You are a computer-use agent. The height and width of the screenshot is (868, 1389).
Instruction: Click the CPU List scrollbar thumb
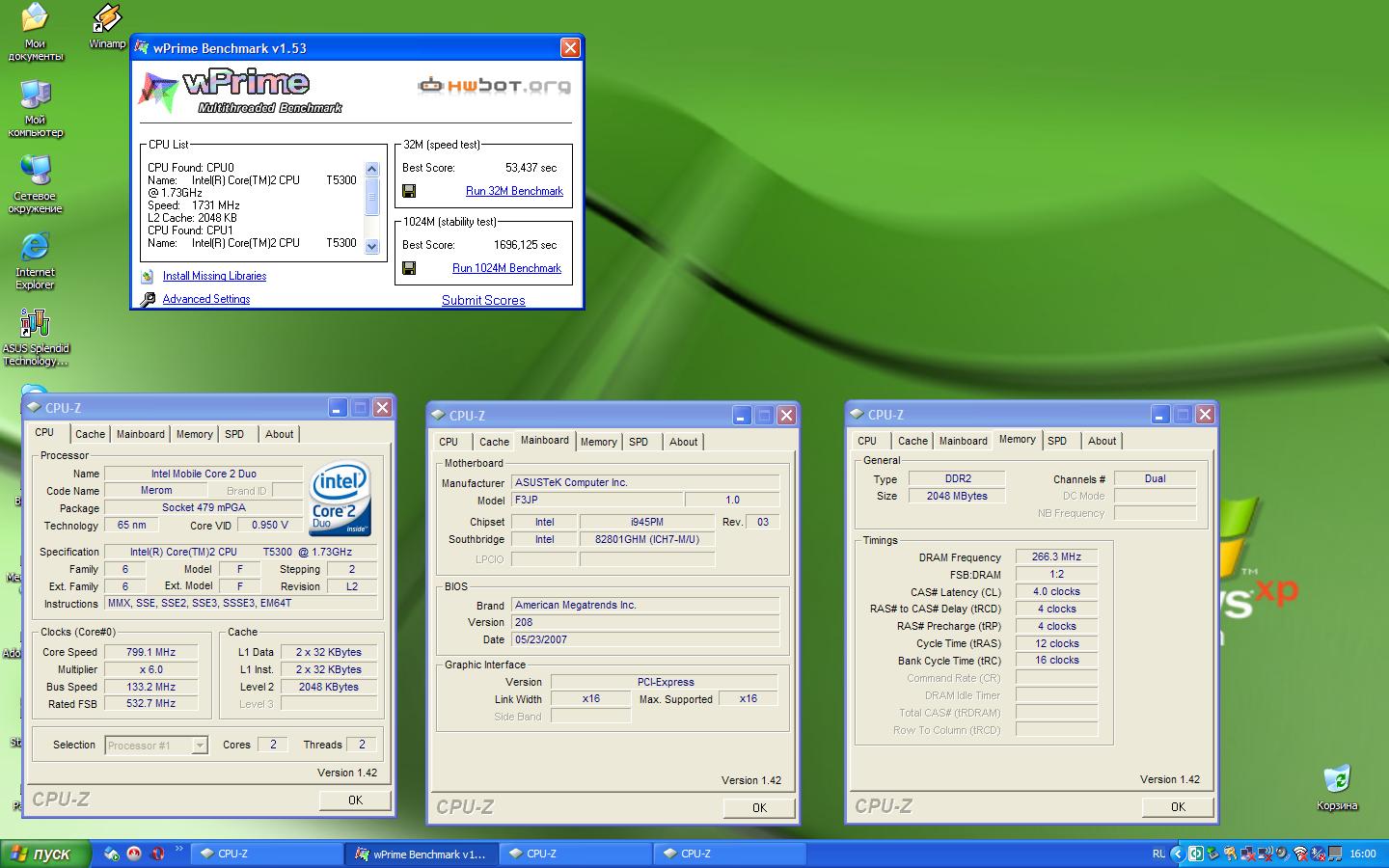click(x=372, y=198)
